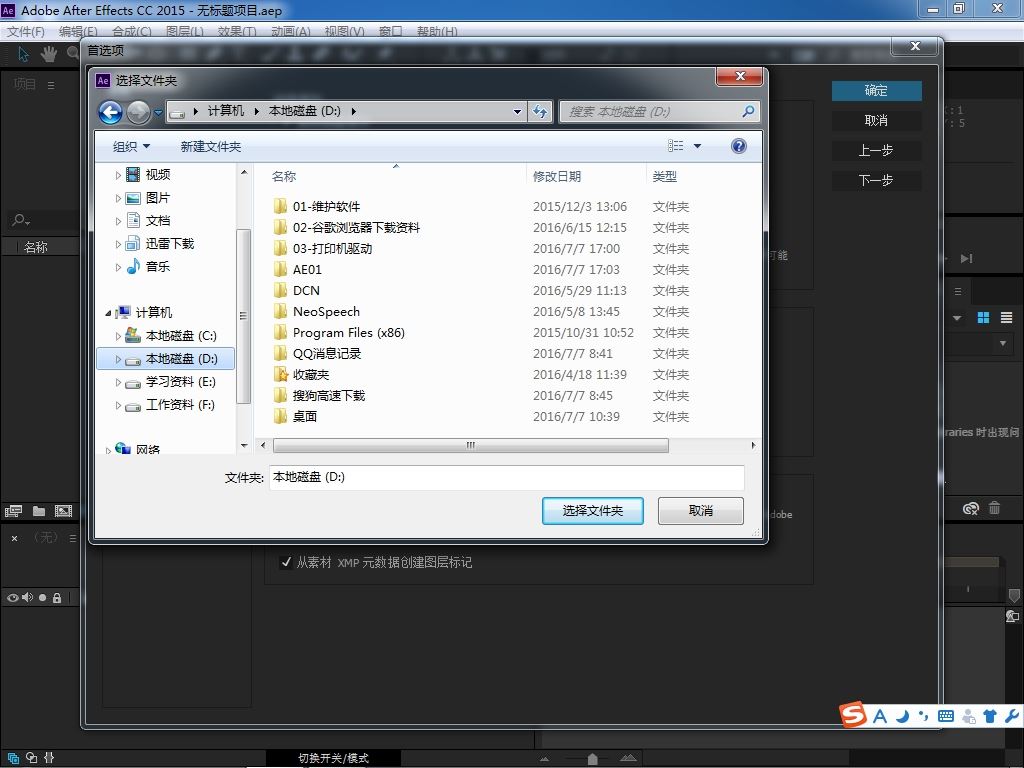The width and height of the screenshot is (1024, 768).
Task: Collapse the 计算机 tree node
Action: [108, 313]
